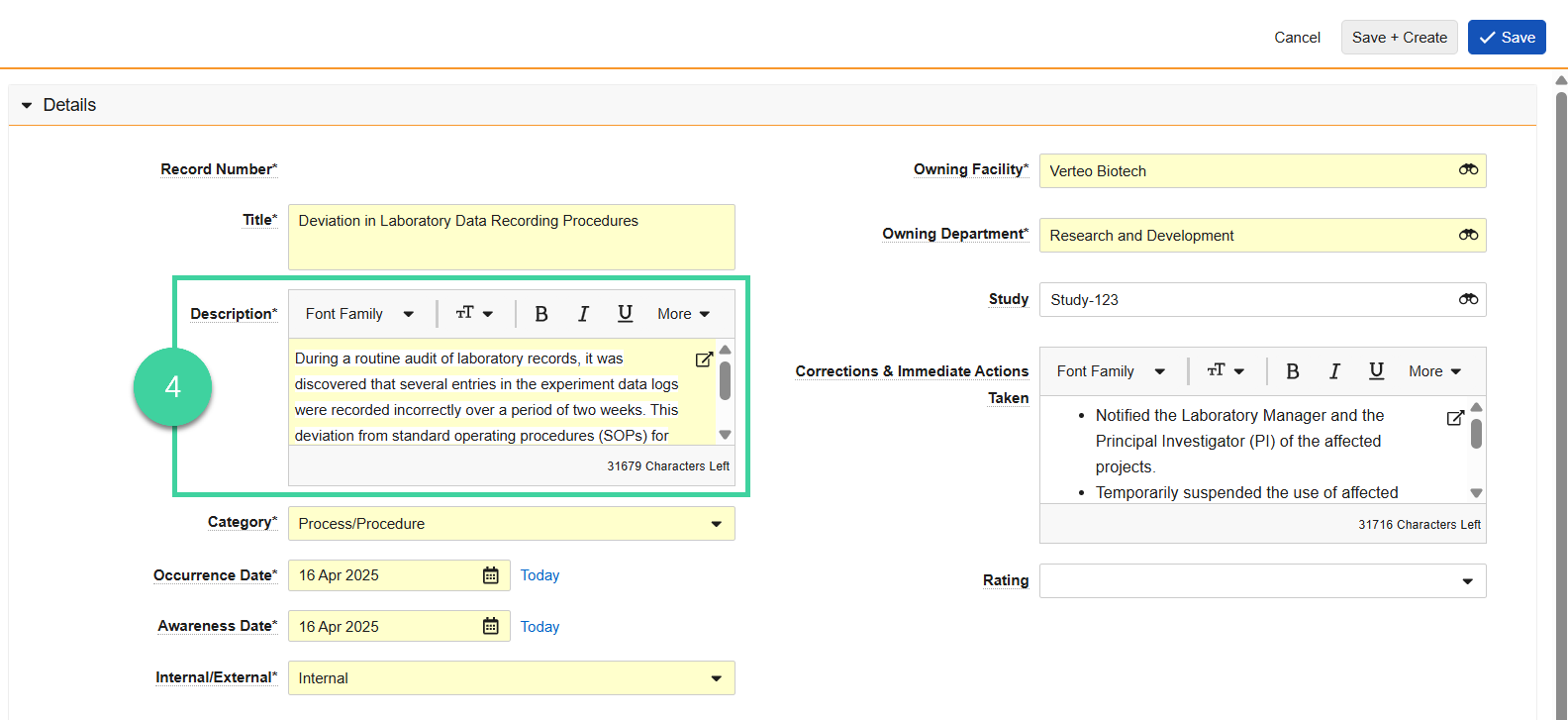The image size is (1568, 720).
Task: Apply italic in the Description editor
Action: [x=583, y=314]
